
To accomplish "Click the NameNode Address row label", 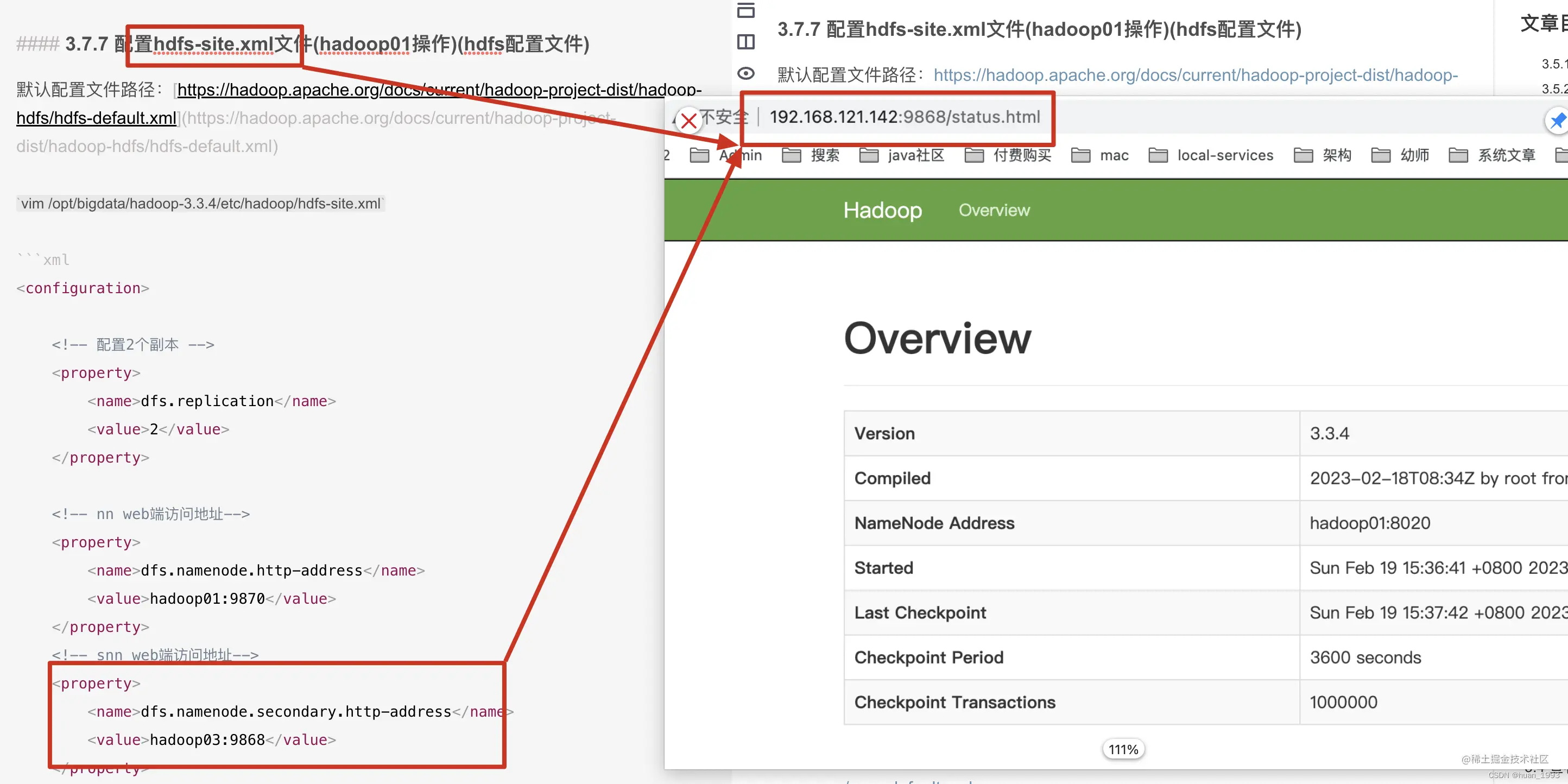I will [x=934, y=523].
